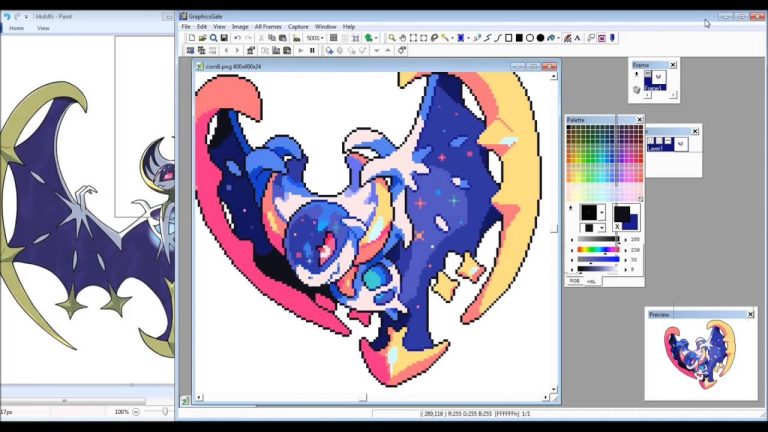
Task: Open the Help menu
Action: click(349, 26)
